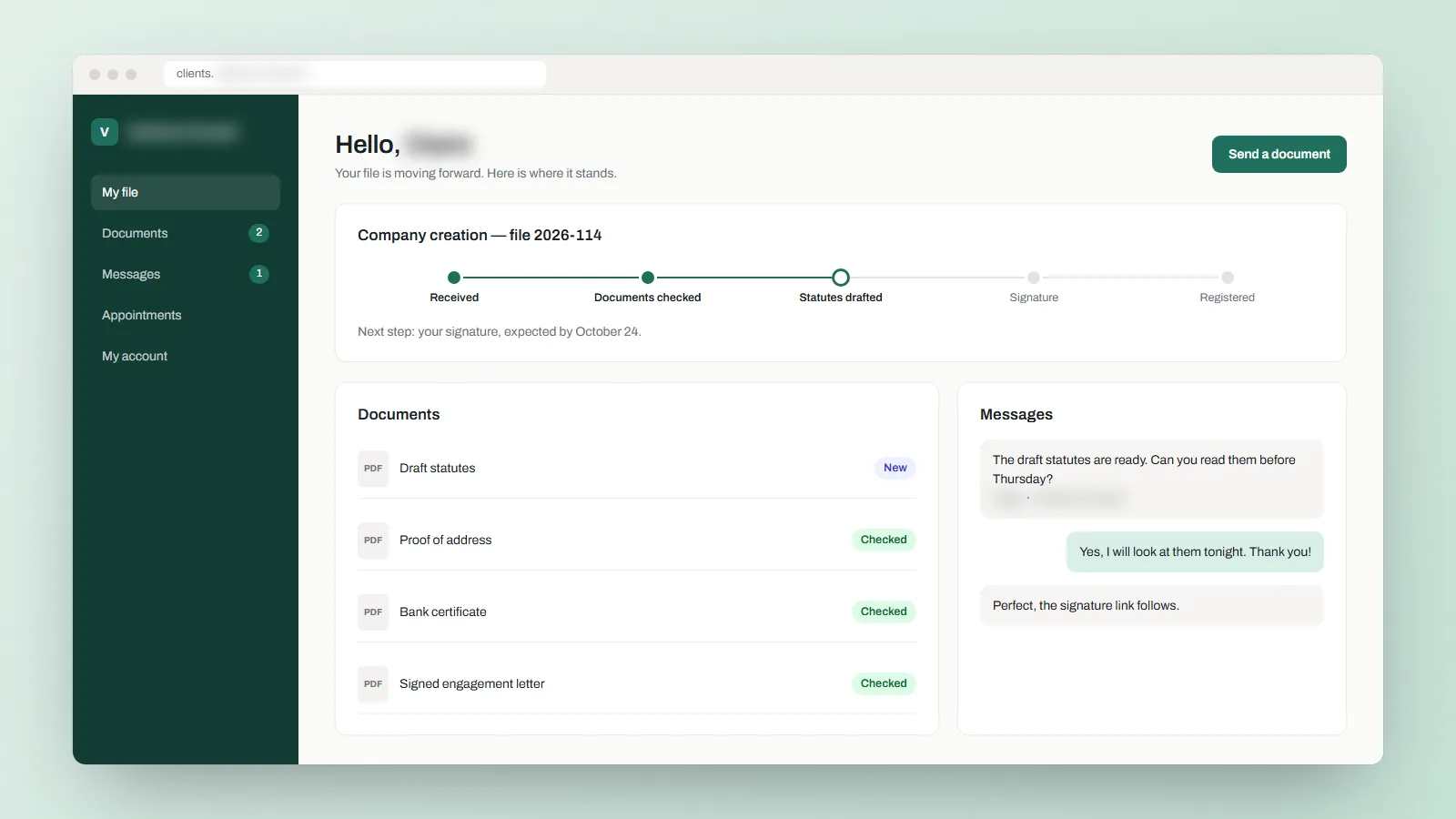Click the Send a document button
Screen dimensions: 1456x819
[1279, 154]
